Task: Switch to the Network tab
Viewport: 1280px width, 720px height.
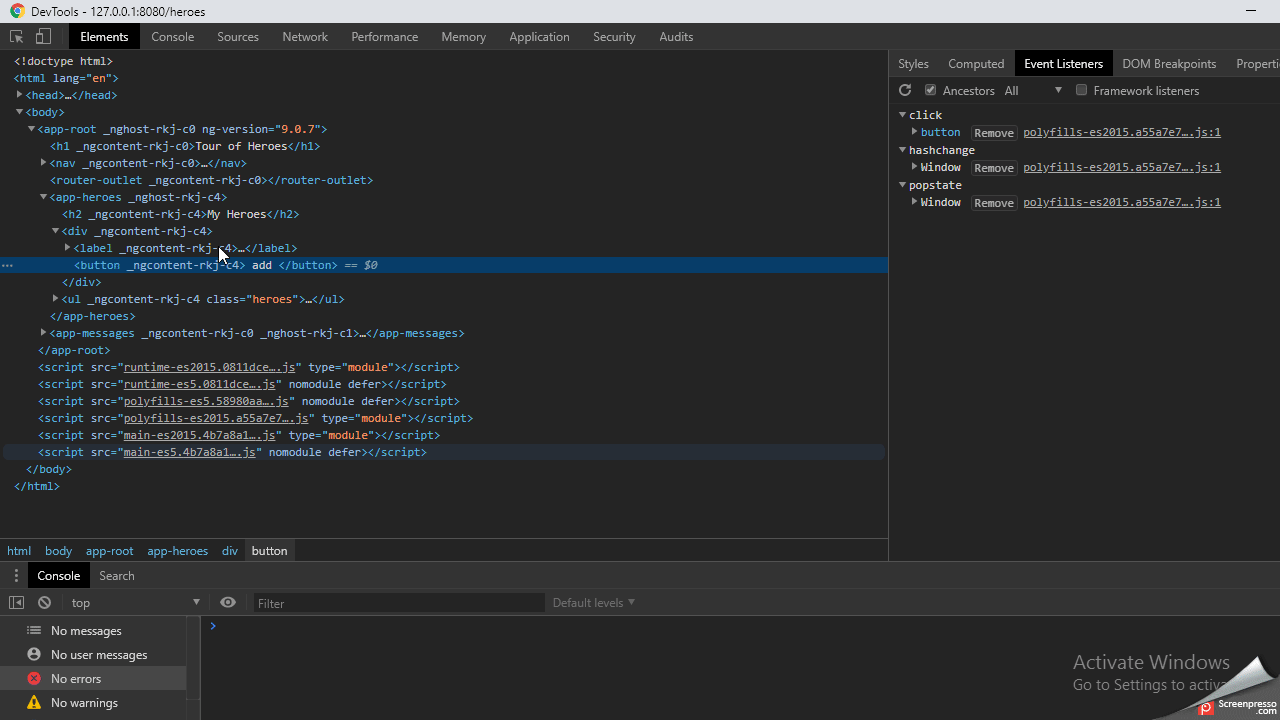Action: click(x=305, y=37)
